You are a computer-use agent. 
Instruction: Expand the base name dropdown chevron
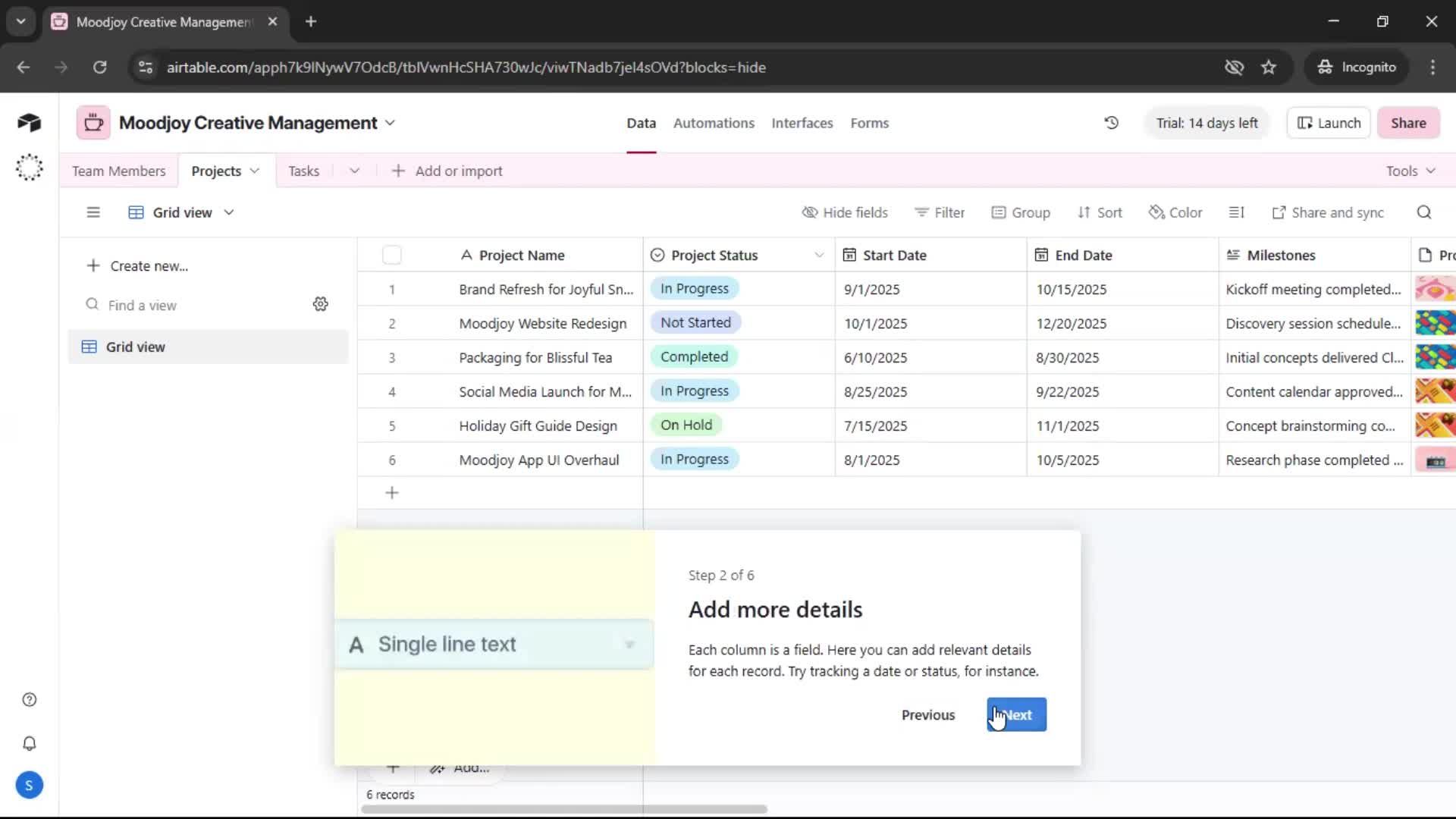pos(390,123)
